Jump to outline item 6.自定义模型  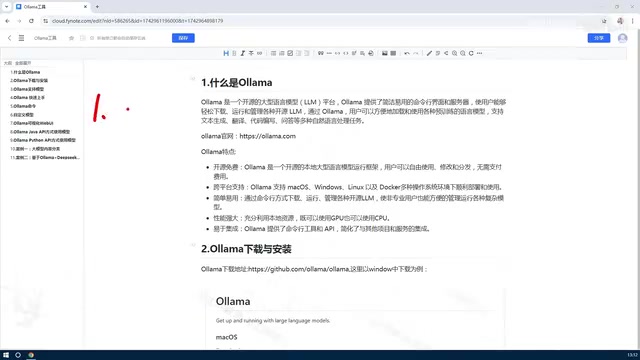click(x=22, y=115)
